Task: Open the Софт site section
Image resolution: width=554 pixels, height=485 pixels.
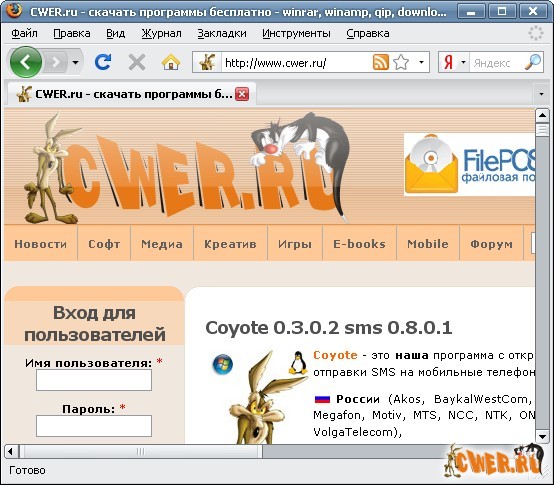Action: [104, 244]
